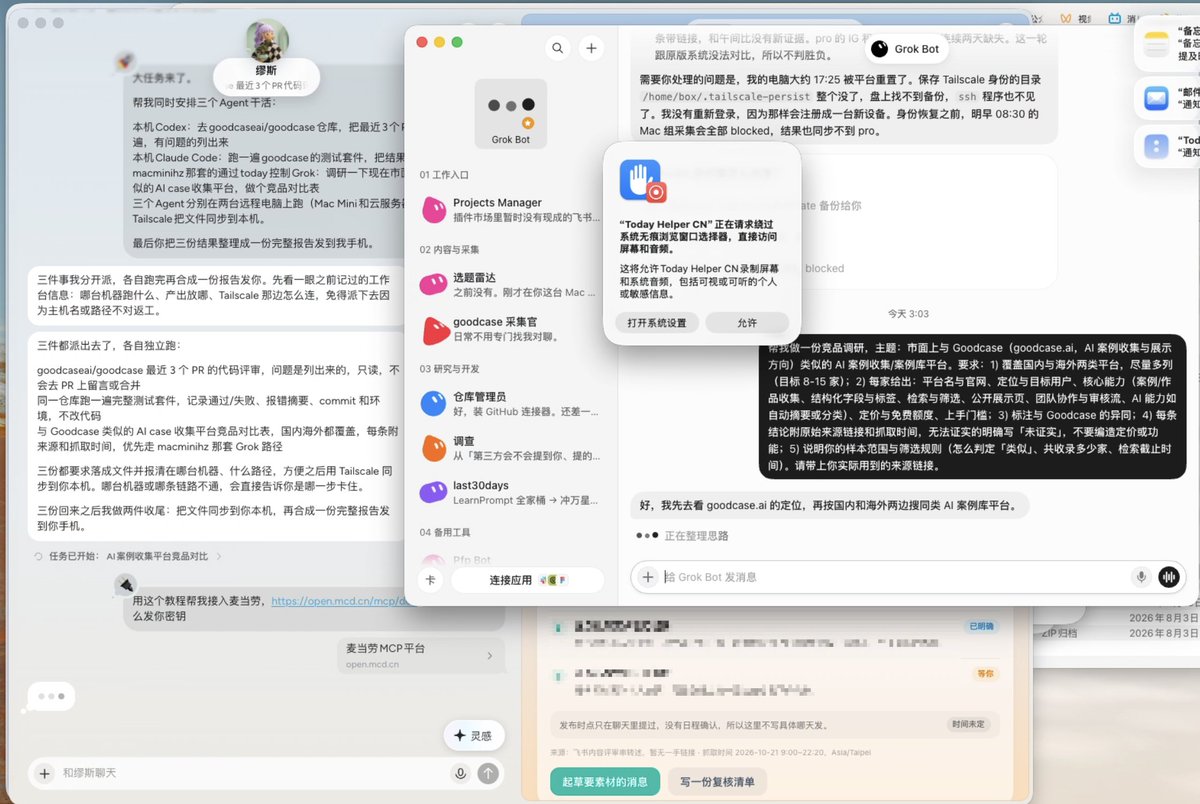Click the typing indicator bubble in 缪斯 chat
The image size is (1200, 804).
(x=51, y=695)
